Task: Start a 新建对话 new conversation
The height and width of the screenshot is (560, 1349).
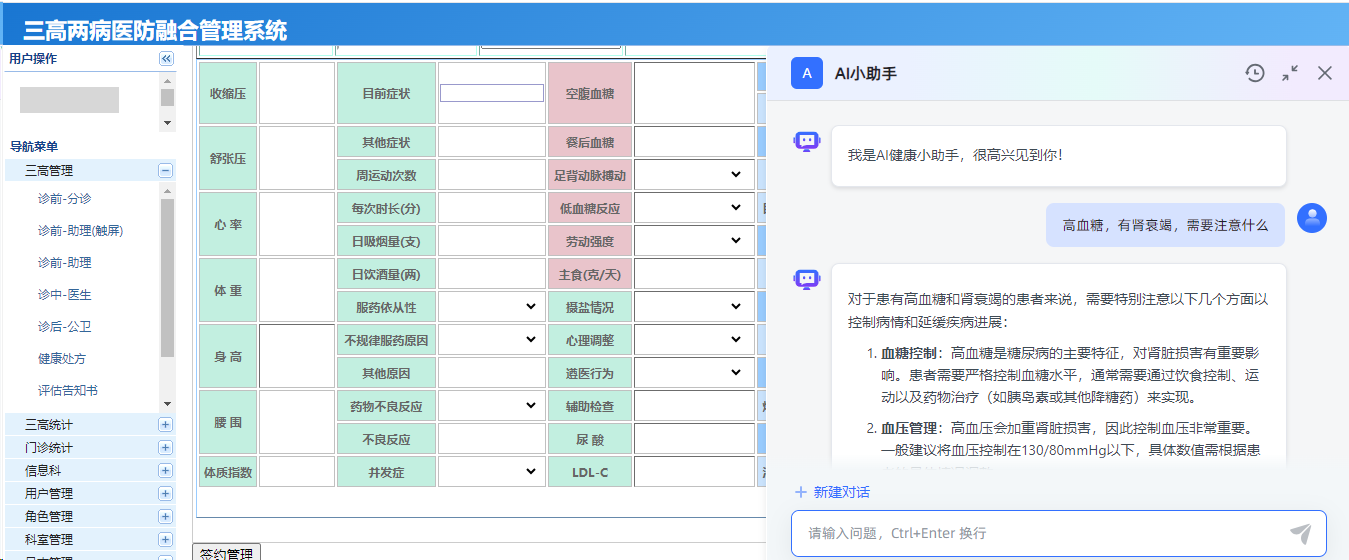Action: (842, 492)
